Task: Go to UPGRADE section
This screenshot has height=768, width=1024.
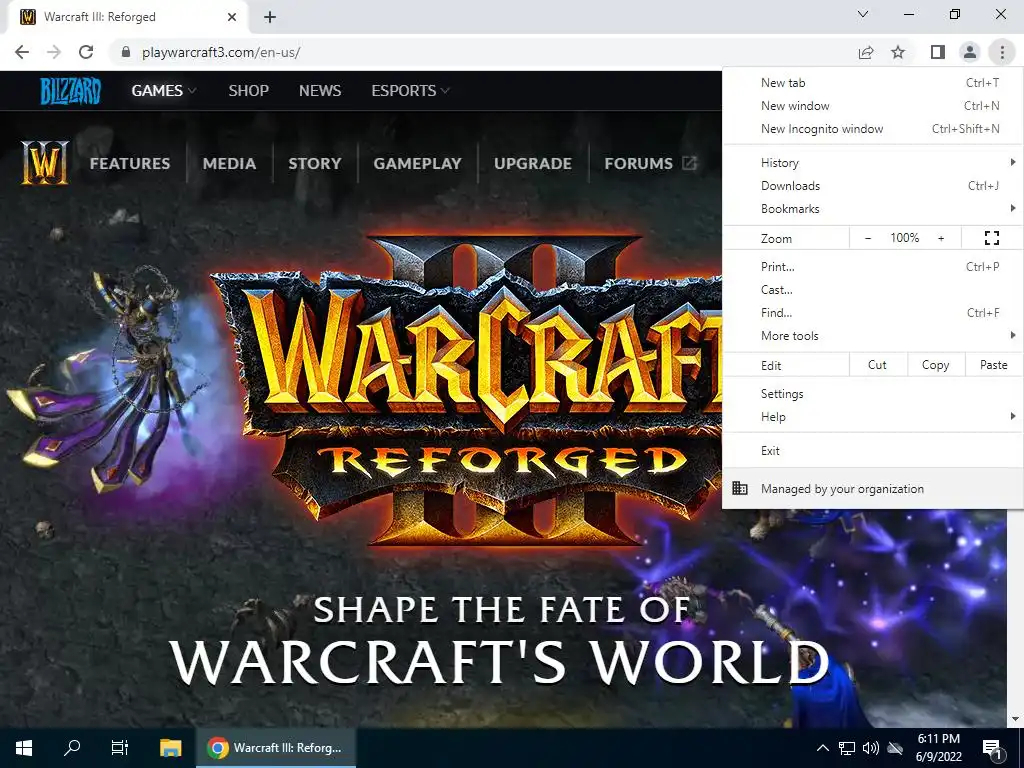Action: point(533,163)
